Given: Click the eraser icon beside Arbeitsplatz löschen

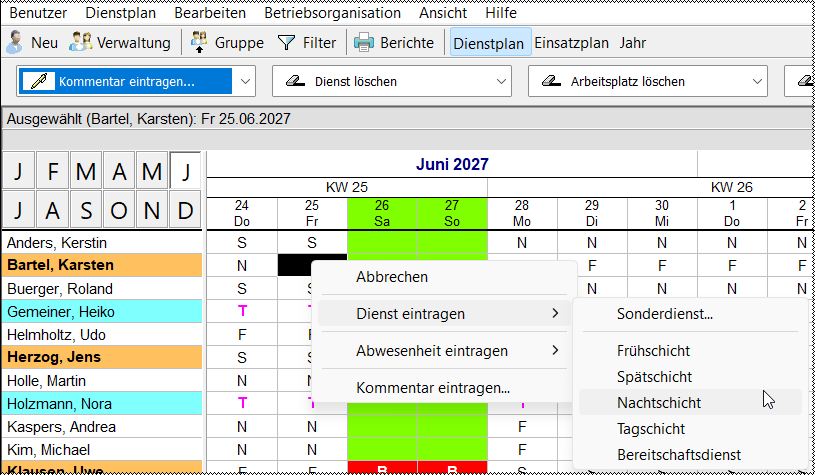Looking at the screenshot, I should tap(550, 82).
